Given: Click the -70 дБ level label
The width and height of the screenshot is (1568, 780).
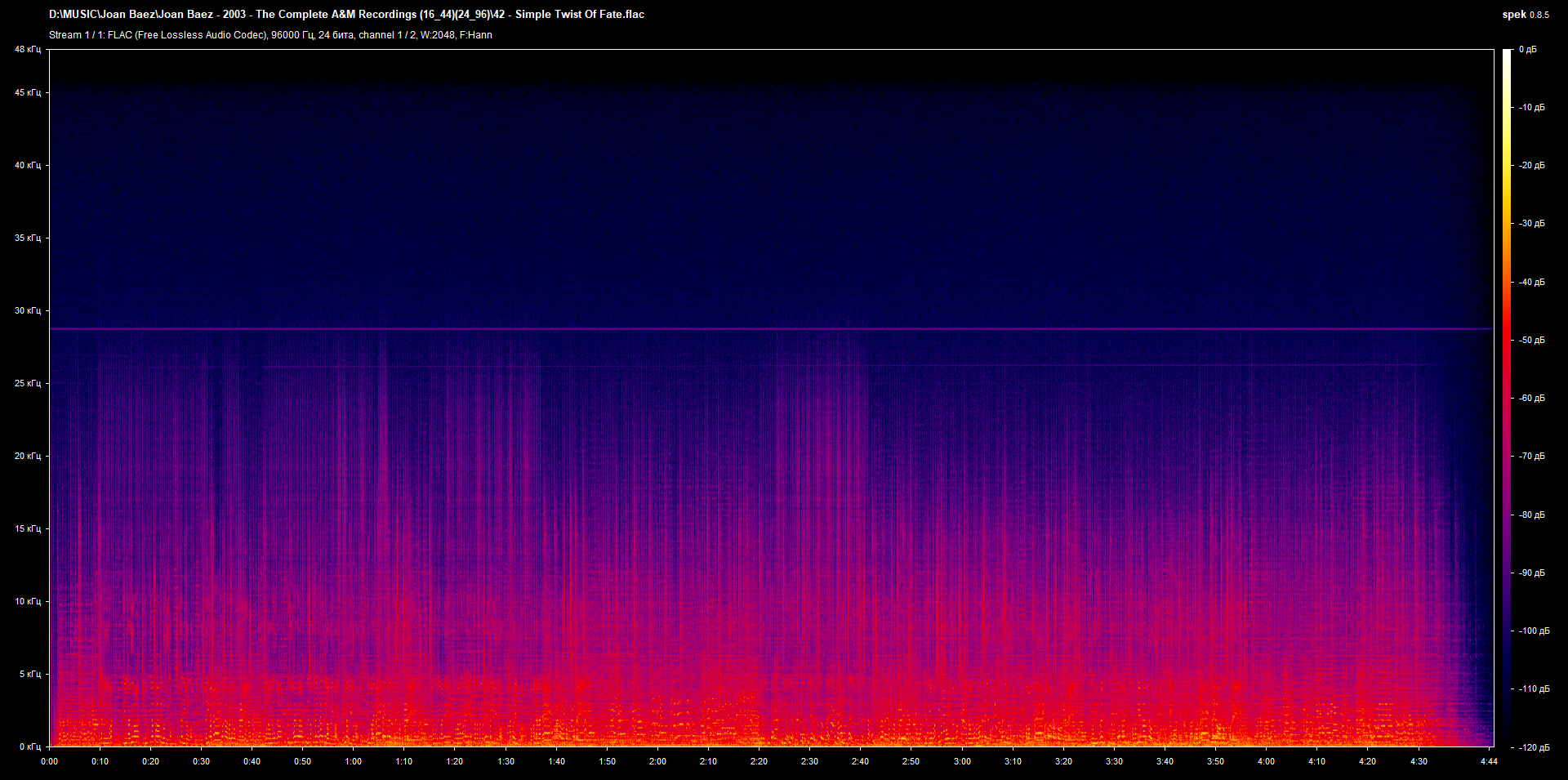Looking at the screenshot, I should (1532, 457).
